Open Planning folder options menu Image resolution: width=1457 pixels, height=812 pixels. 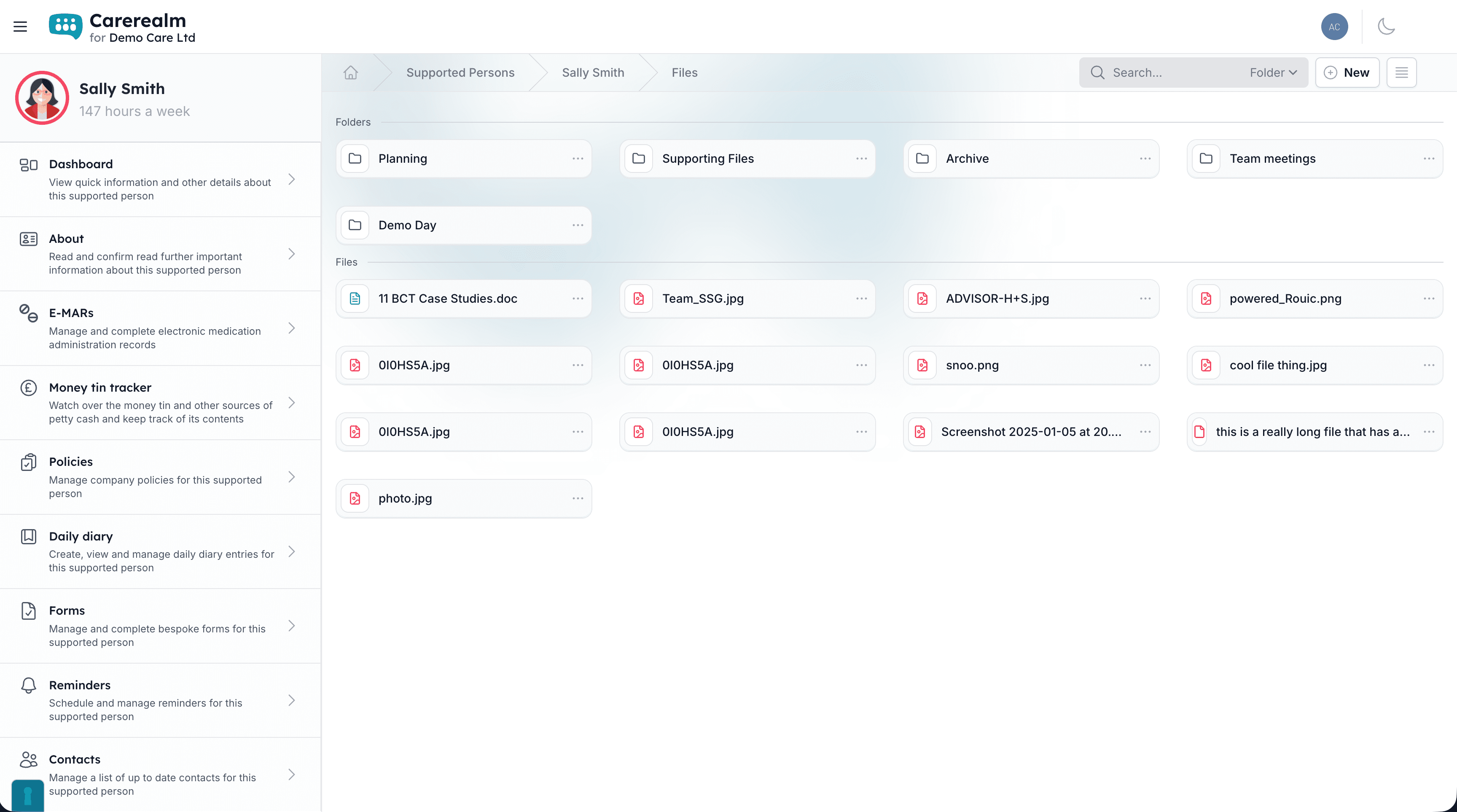[578, 159]
